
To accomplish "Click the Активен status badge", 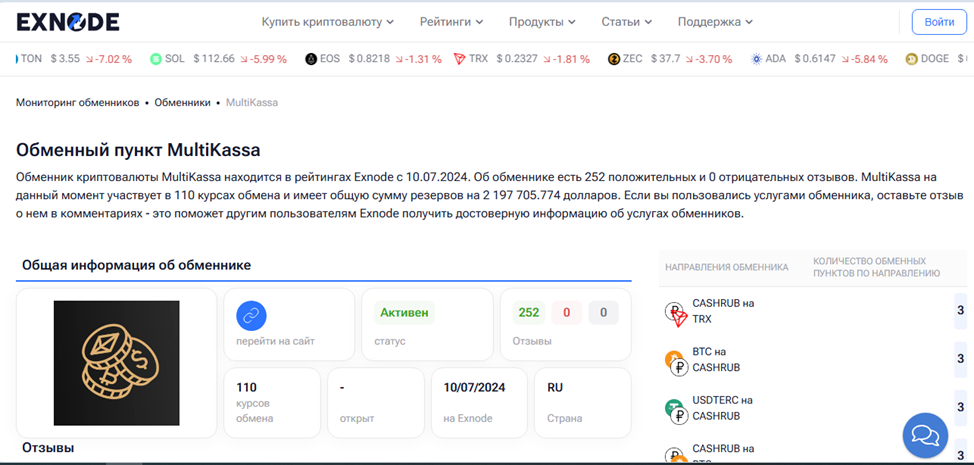I will [x=404, y=312].
